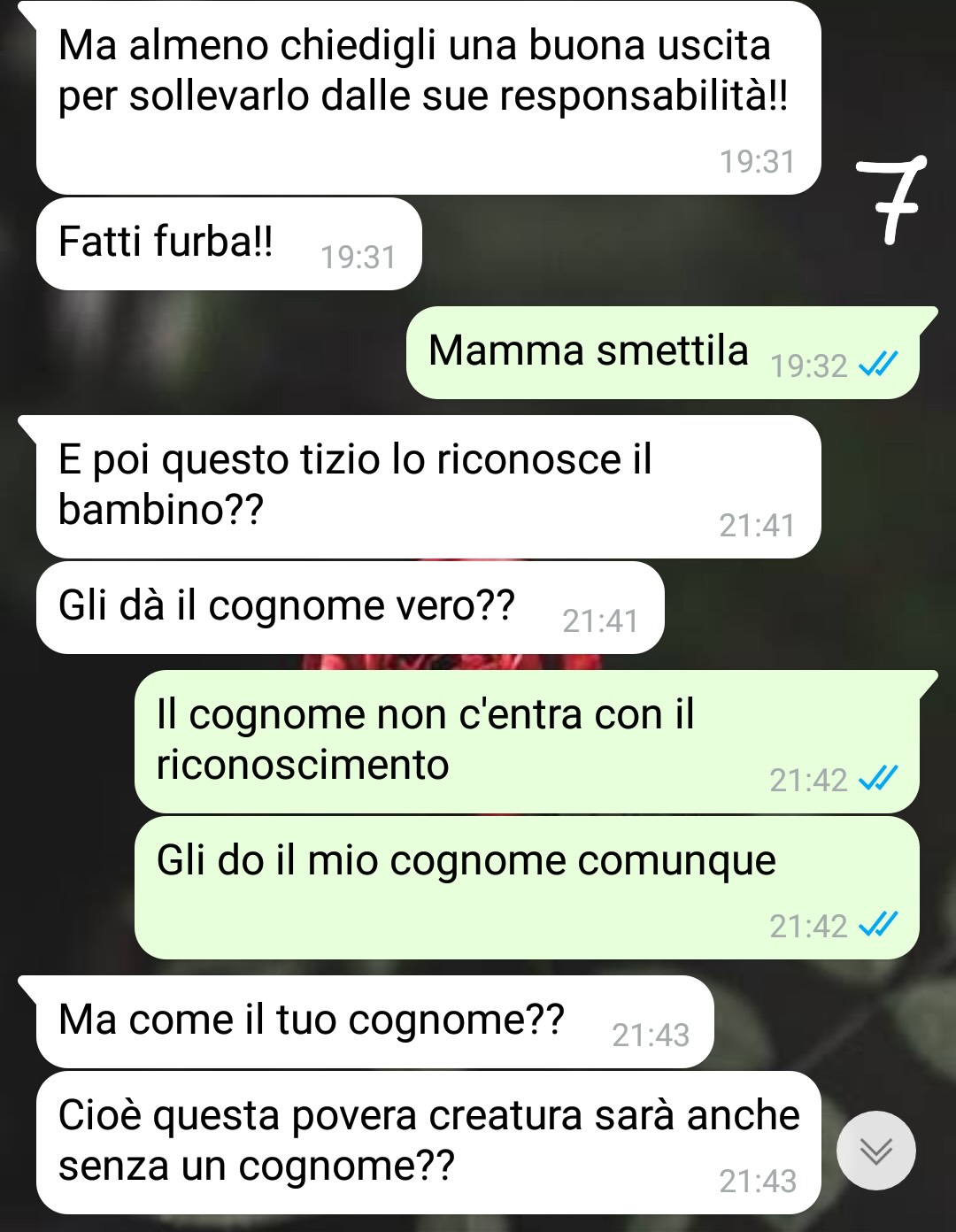Select message 'Ma come il tuo cognome??'
This screenshot has width=956, height=1232.
click(x=374, y=1022)
